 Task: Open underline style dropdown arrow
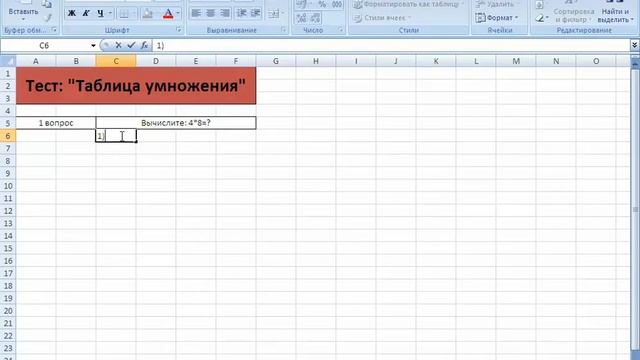pos(110,13)
